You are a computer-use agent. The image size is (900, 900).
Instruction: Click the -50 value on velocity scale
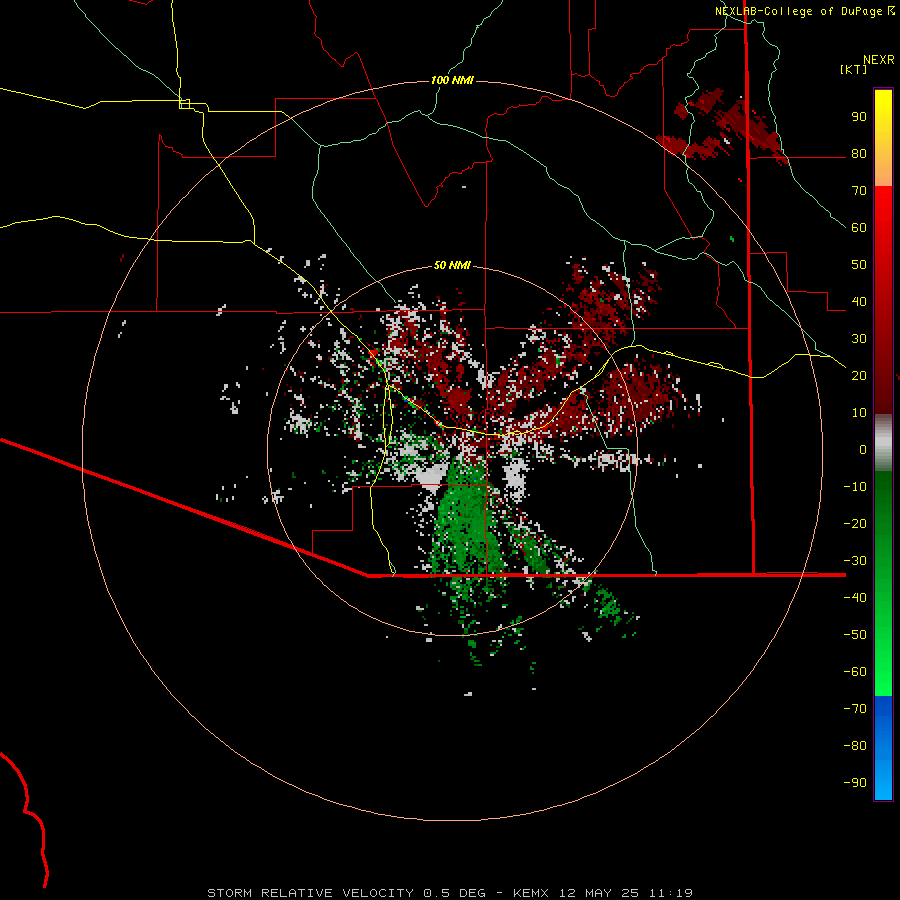[855, 635]
